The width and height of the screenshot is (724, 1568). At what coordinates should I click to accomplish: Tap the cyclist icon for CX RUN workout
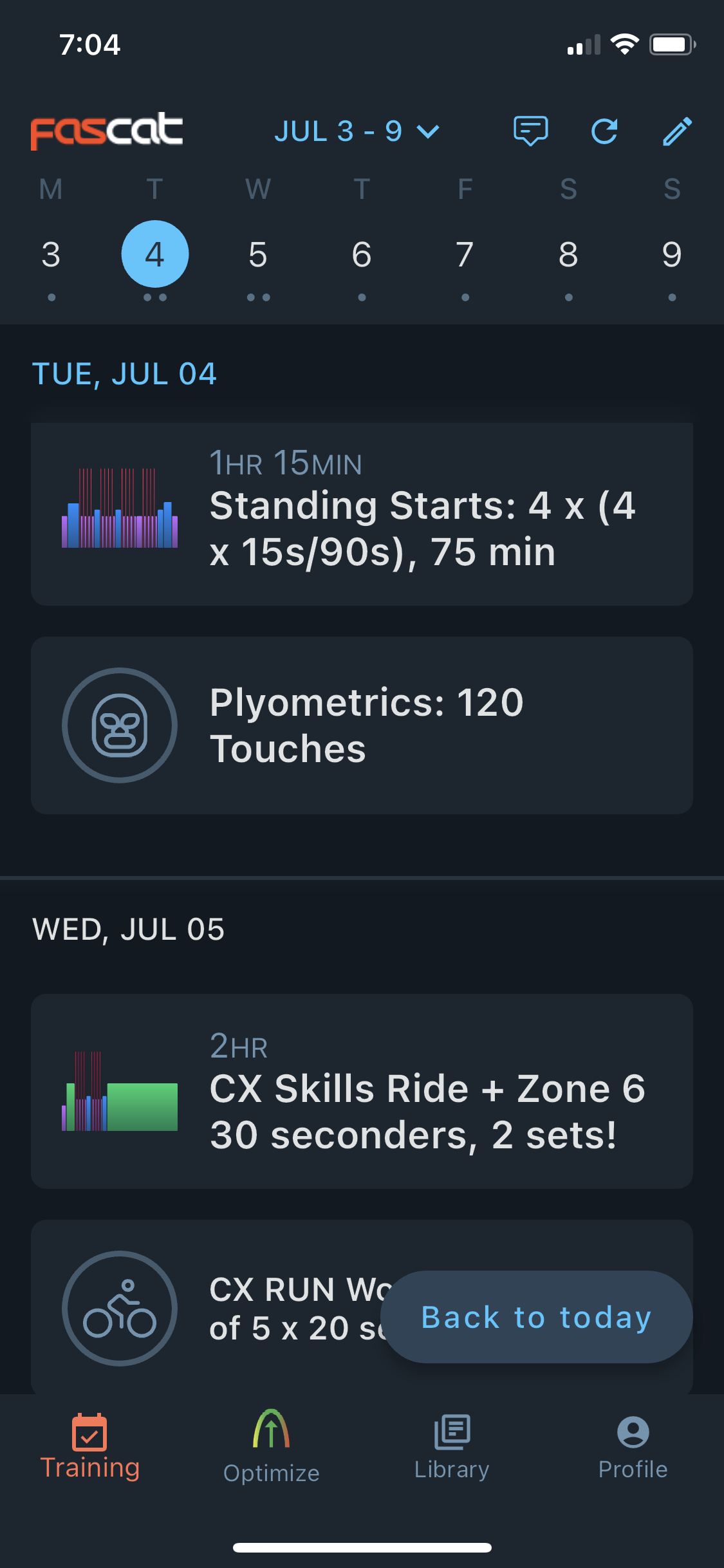(x=120, y=1309)
